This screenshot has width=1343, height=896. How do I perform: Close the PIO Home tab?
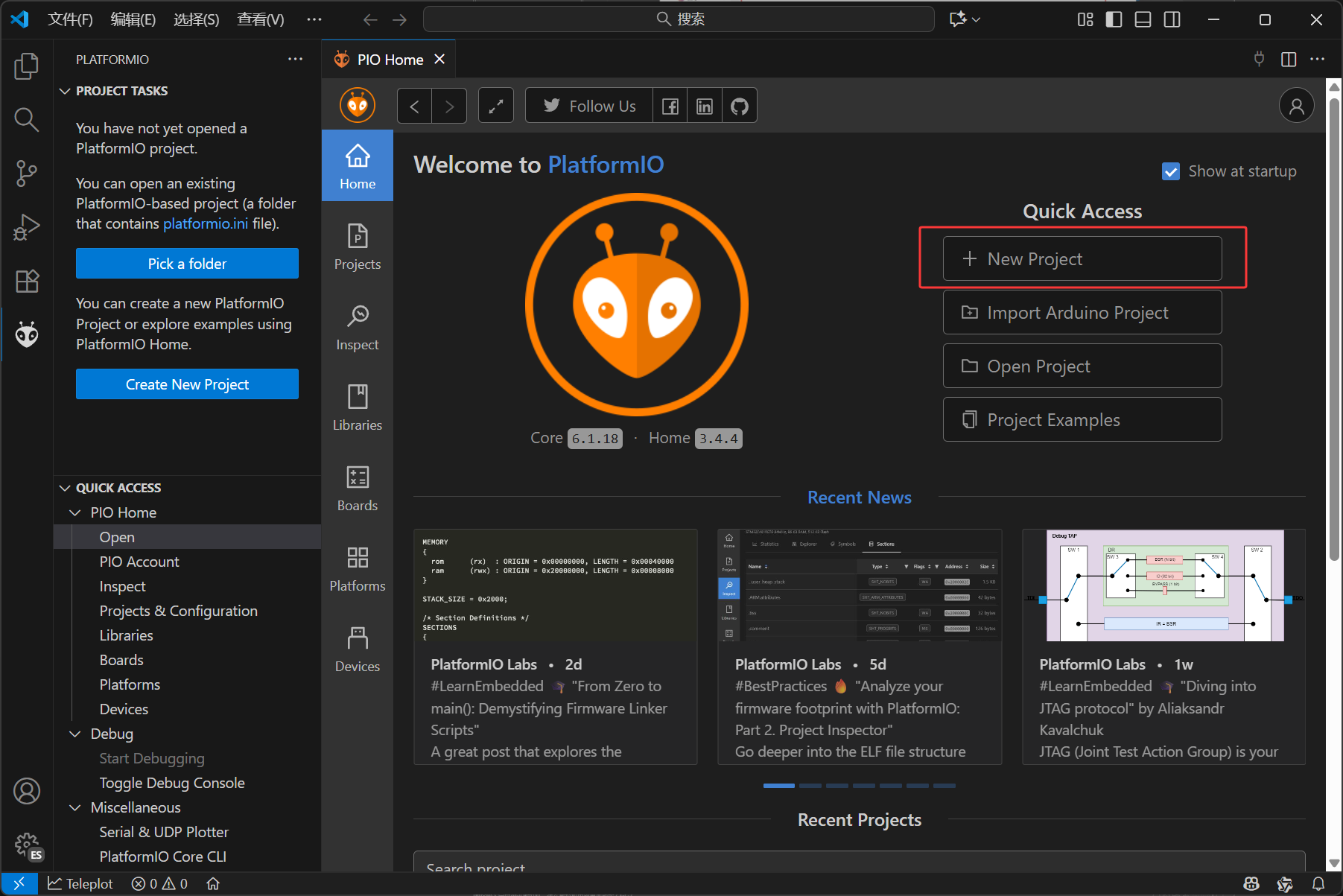click(x=439, y=59)
